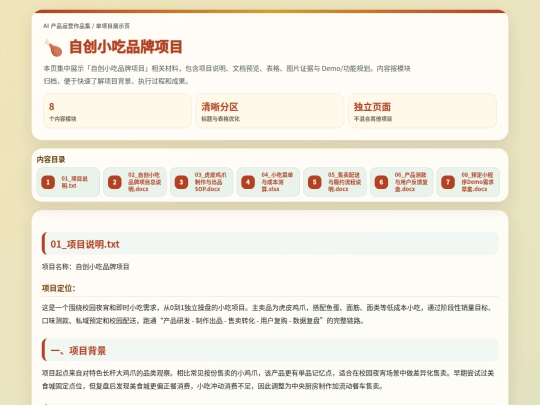
Task: Open 06_产品测款与用户反馈复盘.docx from the directory
Action: (x=402, y=182)
